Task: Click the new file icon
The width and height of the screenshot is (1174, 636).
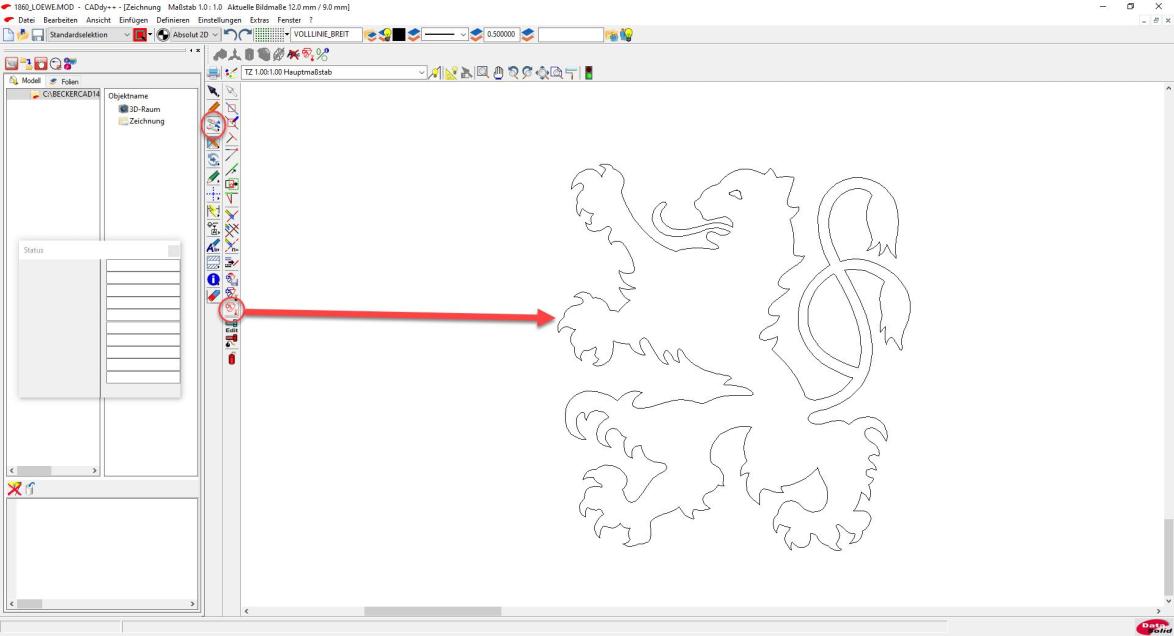Action: [x=8, y=34]
